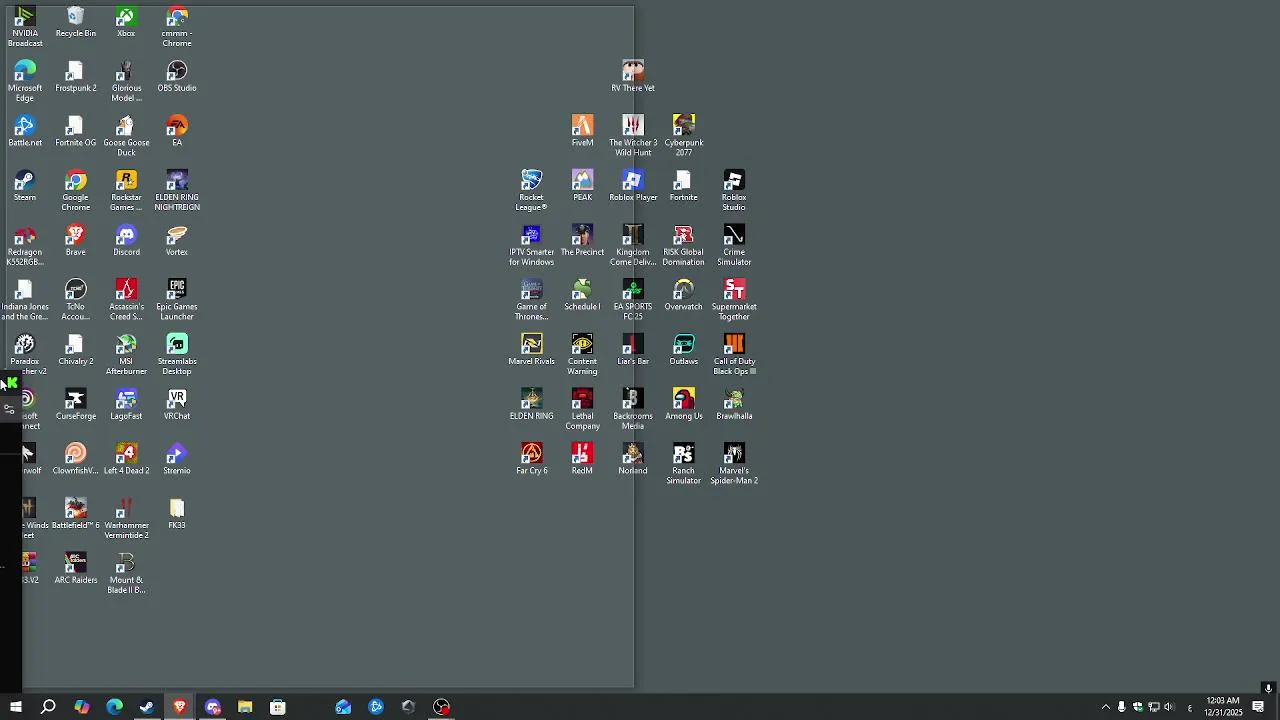Image resolution: width=1280 pixels, height=720 pixels.
Task: Select the Cyberpunk 2077 desktop shortcut
Action: pyautogui.click(x=684, y=137)
